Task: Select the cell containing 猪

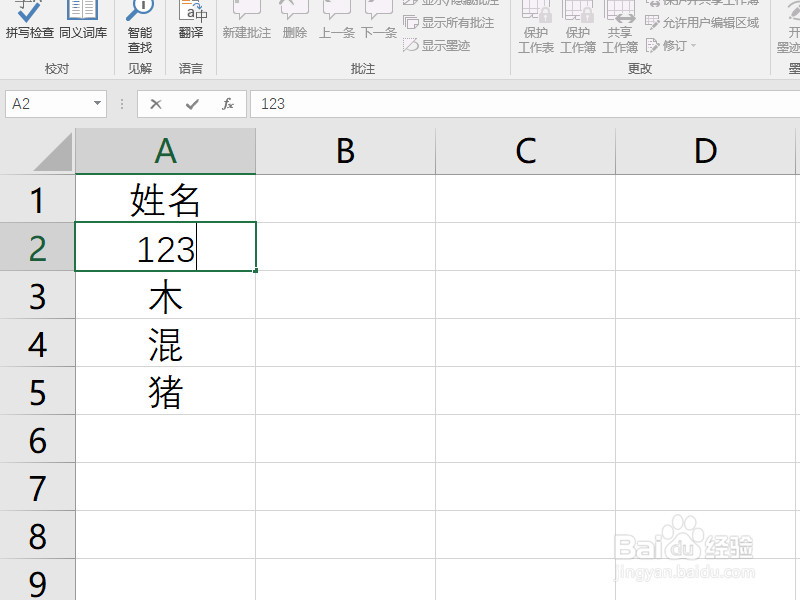Action: click(165, 391)
